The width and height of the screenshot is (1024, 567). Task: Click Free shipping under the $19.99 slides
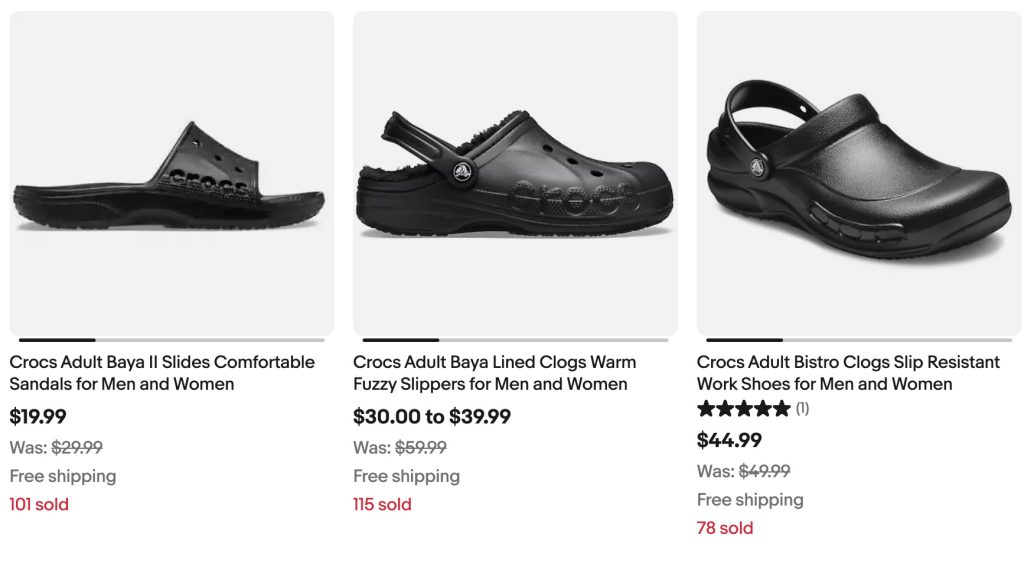pos(63,476)
